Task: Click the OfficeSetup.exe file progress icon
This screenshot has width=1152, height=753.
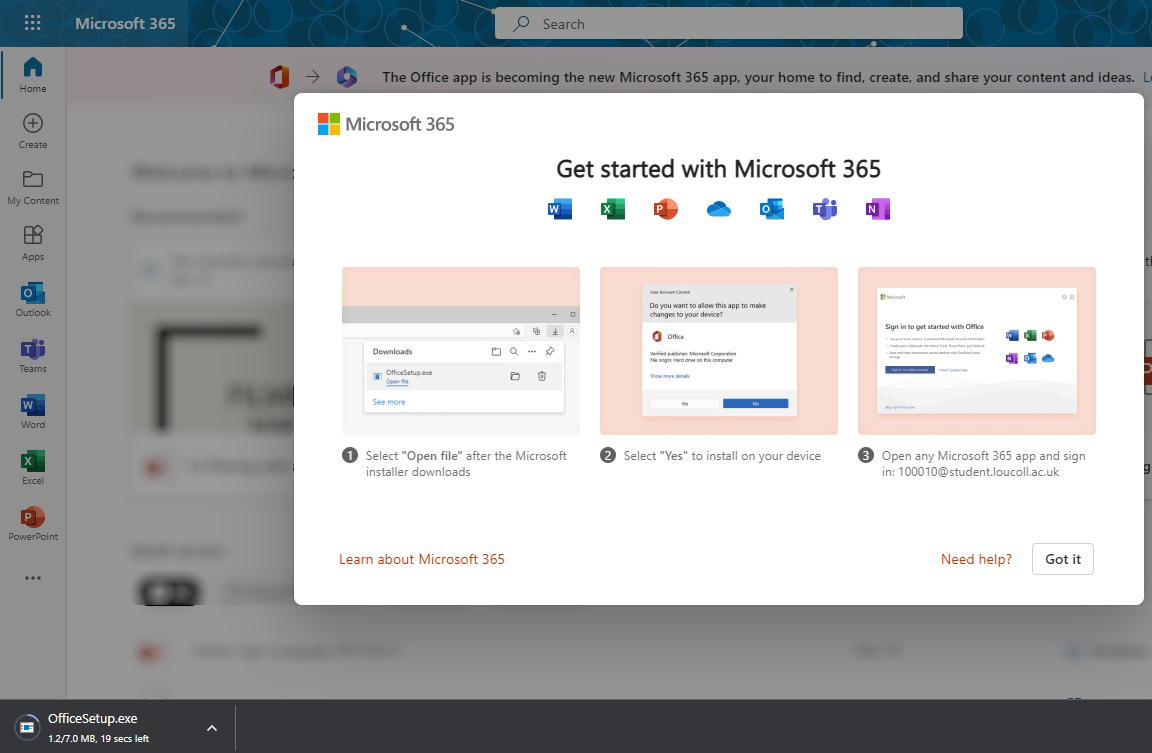Action: [x=27, y=727]
